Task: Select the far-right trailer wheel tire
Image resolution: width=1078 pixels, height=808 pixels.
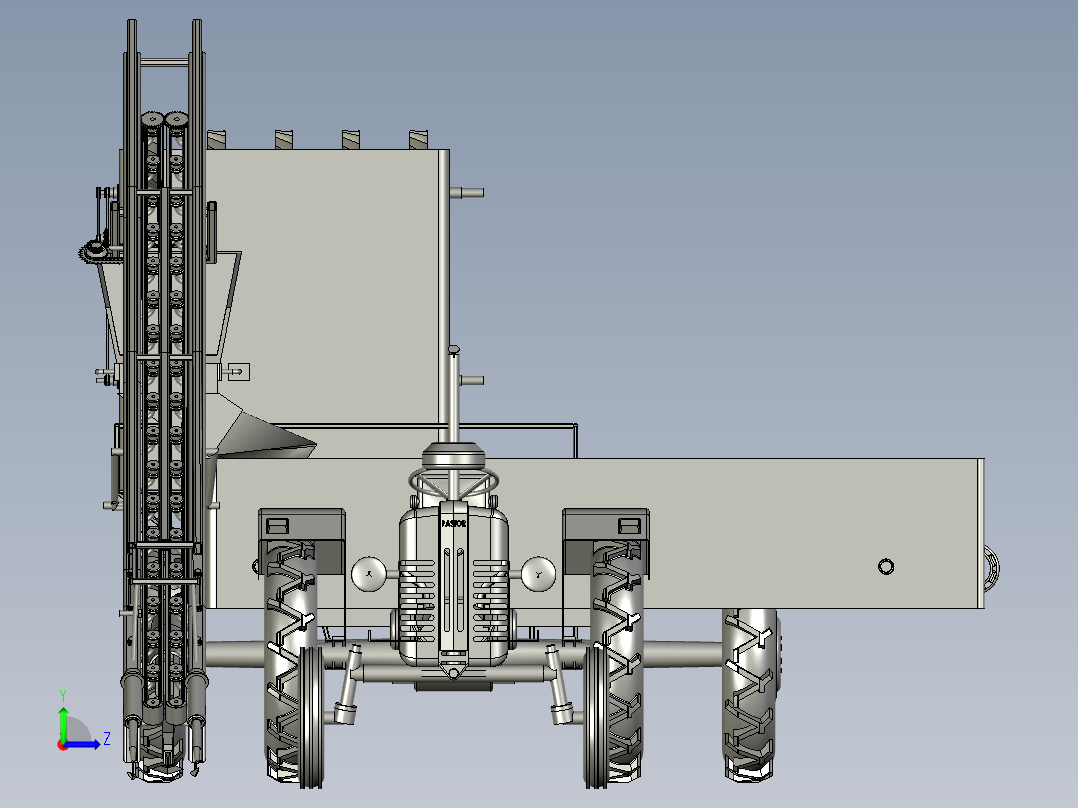Action: tap(751, 693)
